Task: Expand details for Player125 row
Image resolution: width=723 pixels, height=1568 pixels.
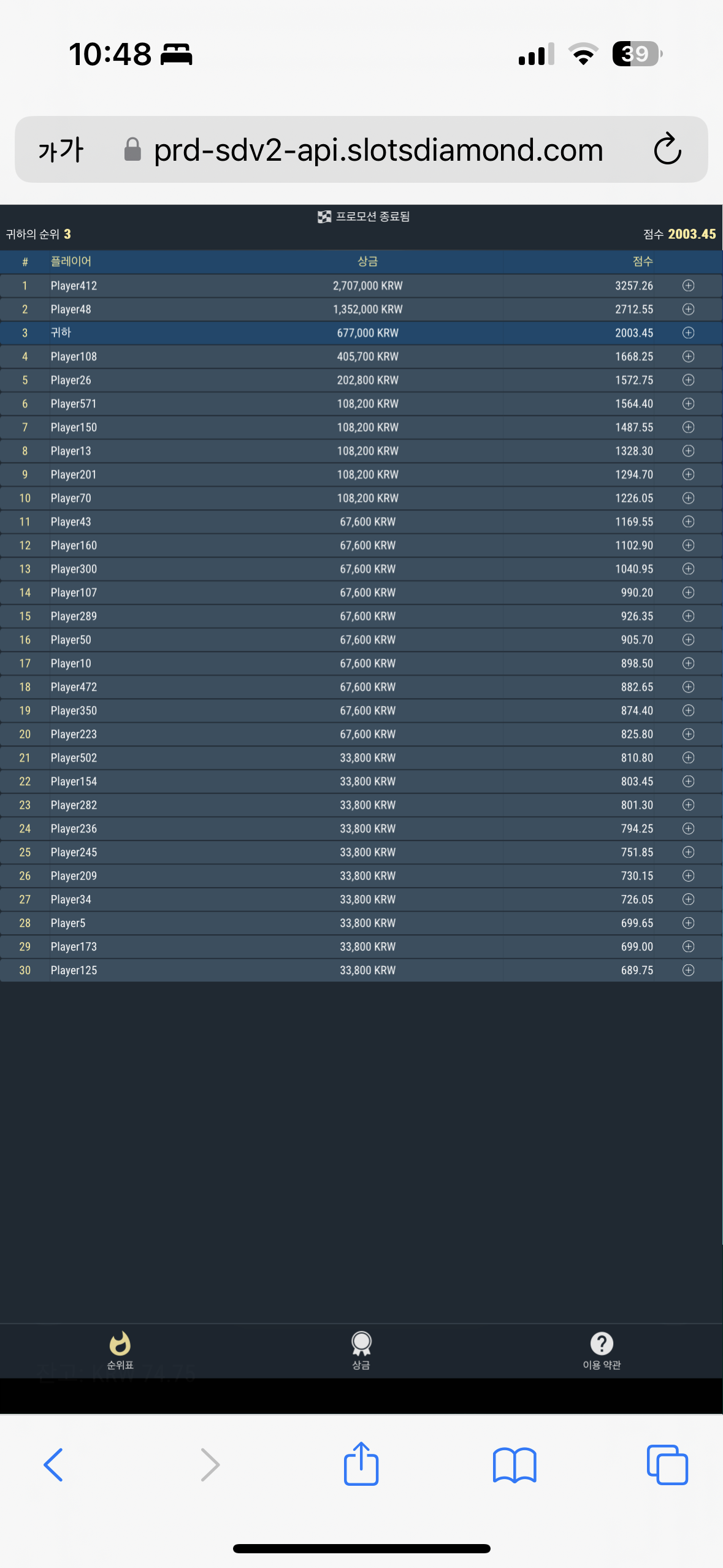Action: tap(688, 970)
